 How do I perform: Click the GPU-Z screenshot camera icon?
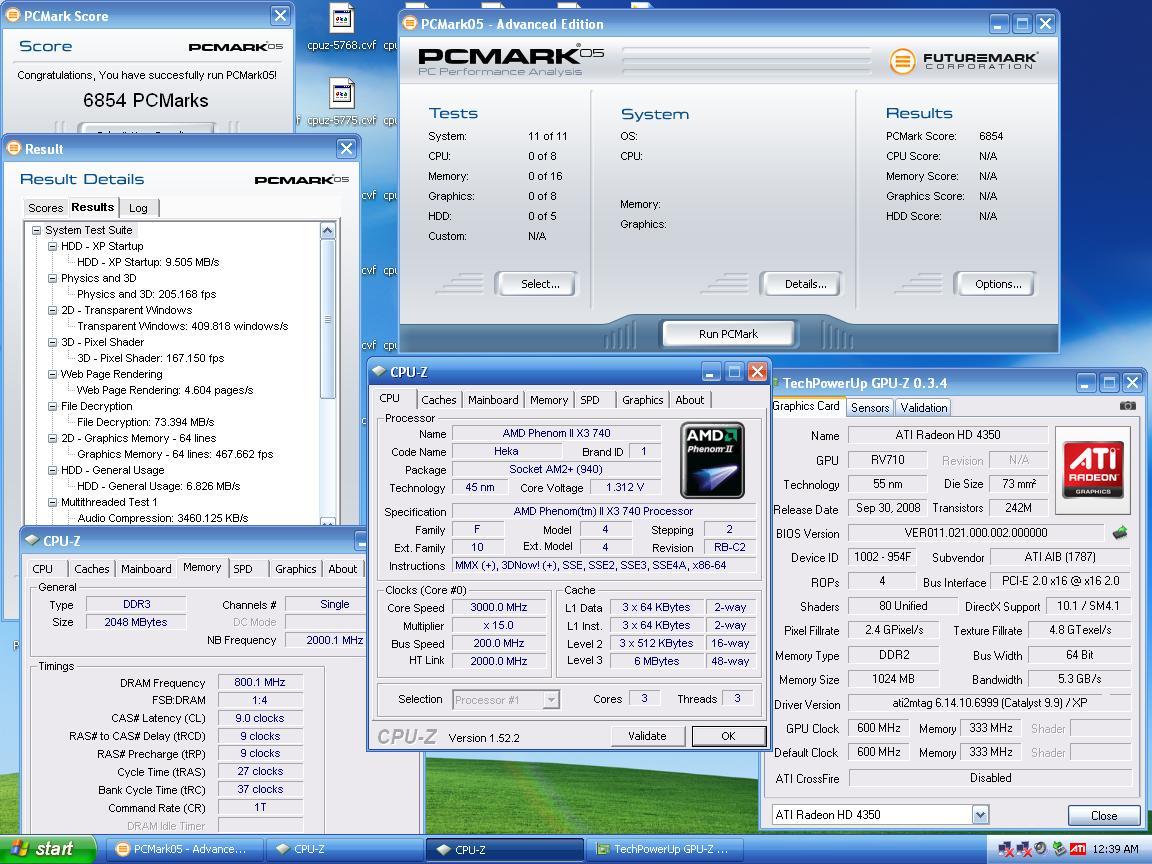point(1127,406)
